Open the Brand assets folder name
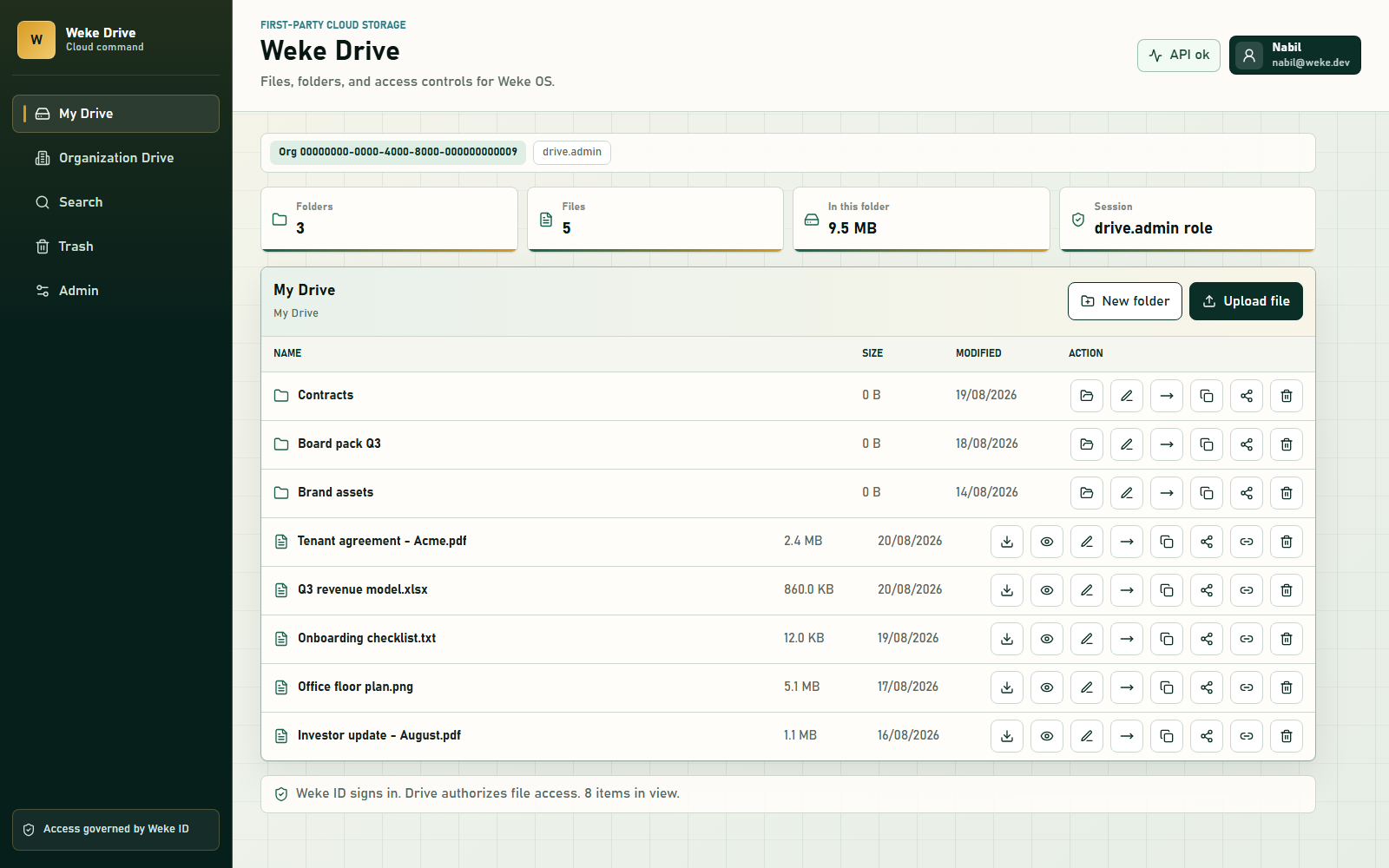This screenshot has height=868, width=1389. 335,492
